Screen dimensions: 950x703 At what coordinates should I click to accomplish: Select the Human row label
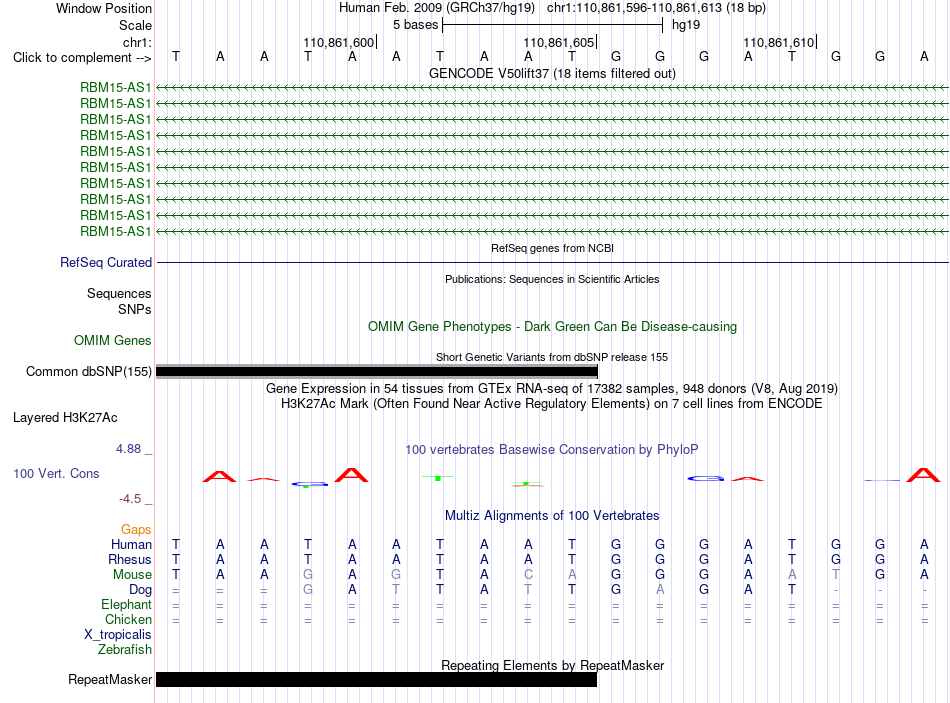tap(131, 544)
